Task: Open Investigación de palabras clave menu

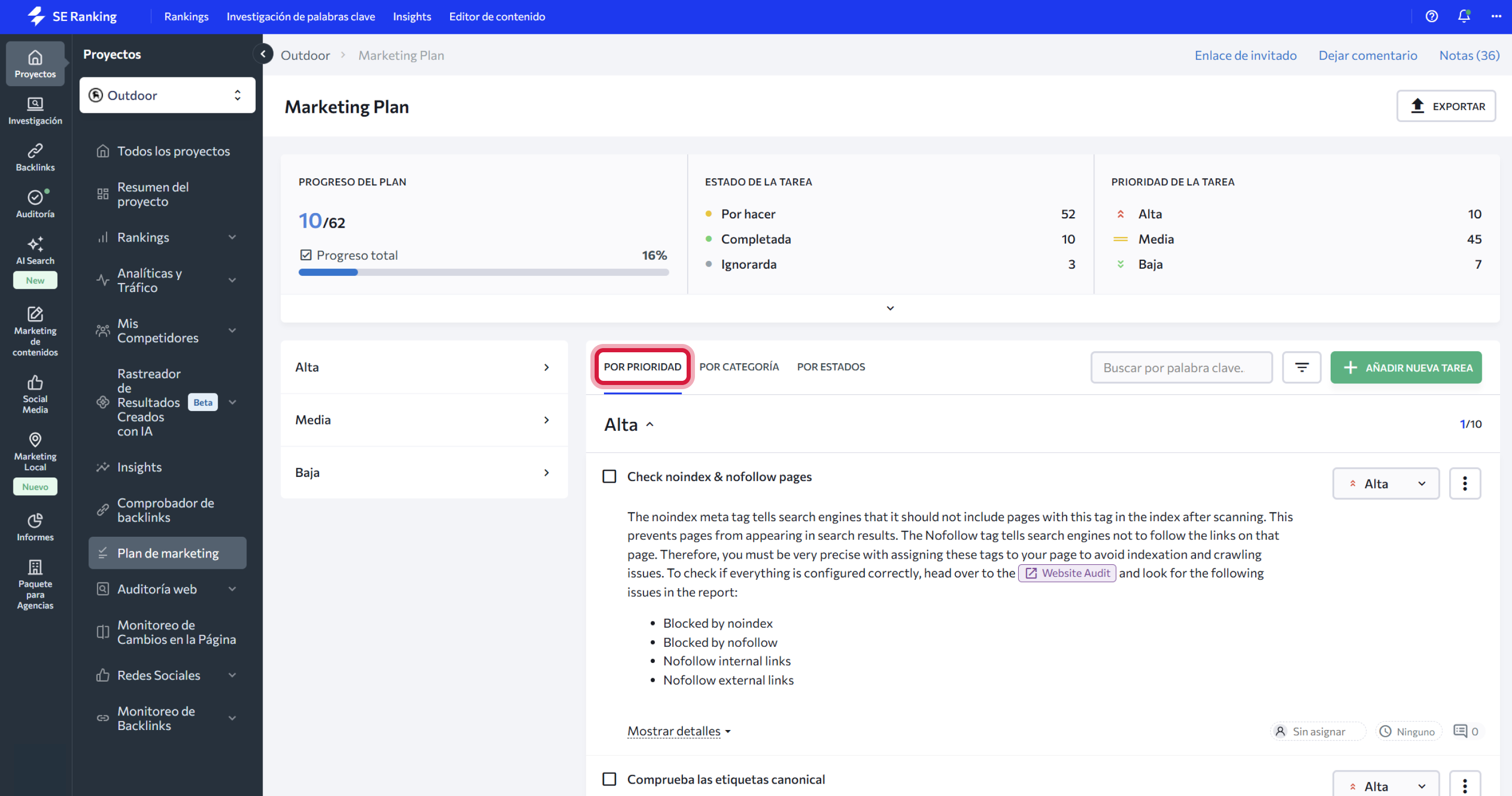Action: click(x=300, y=17)
